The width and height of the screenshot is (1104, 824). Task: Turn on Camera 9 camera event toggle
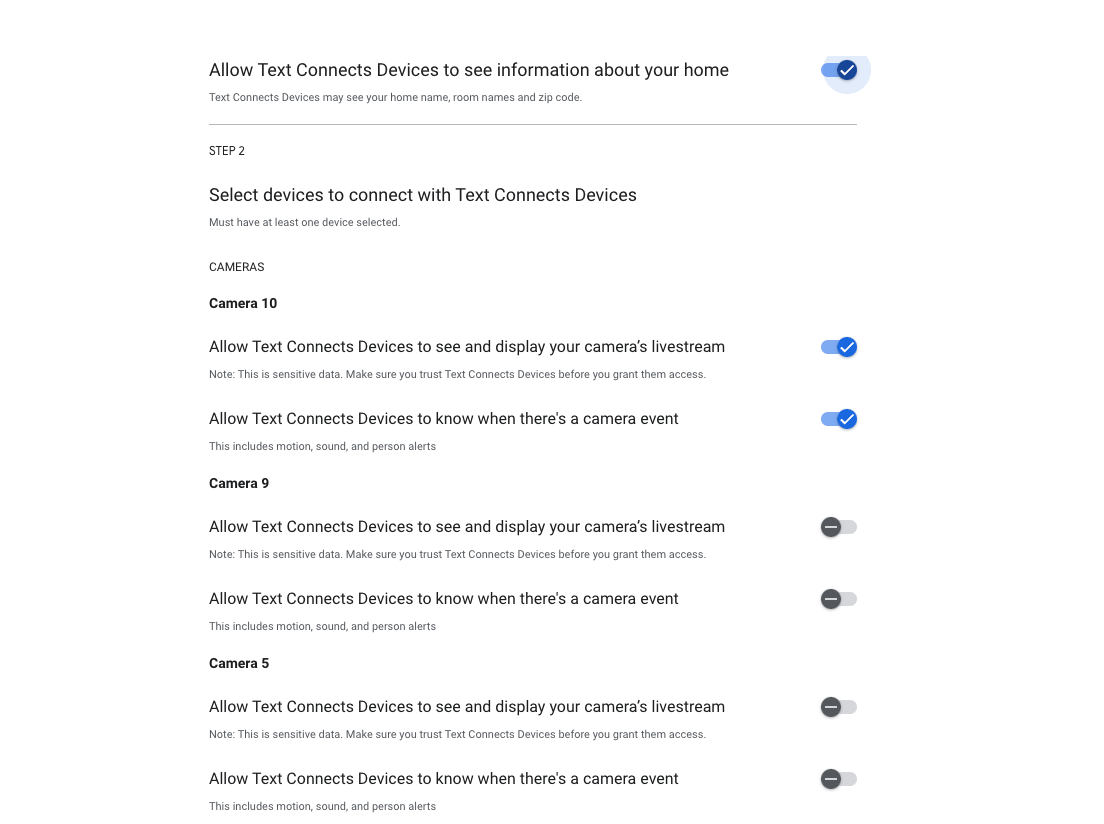coord(838,599)
